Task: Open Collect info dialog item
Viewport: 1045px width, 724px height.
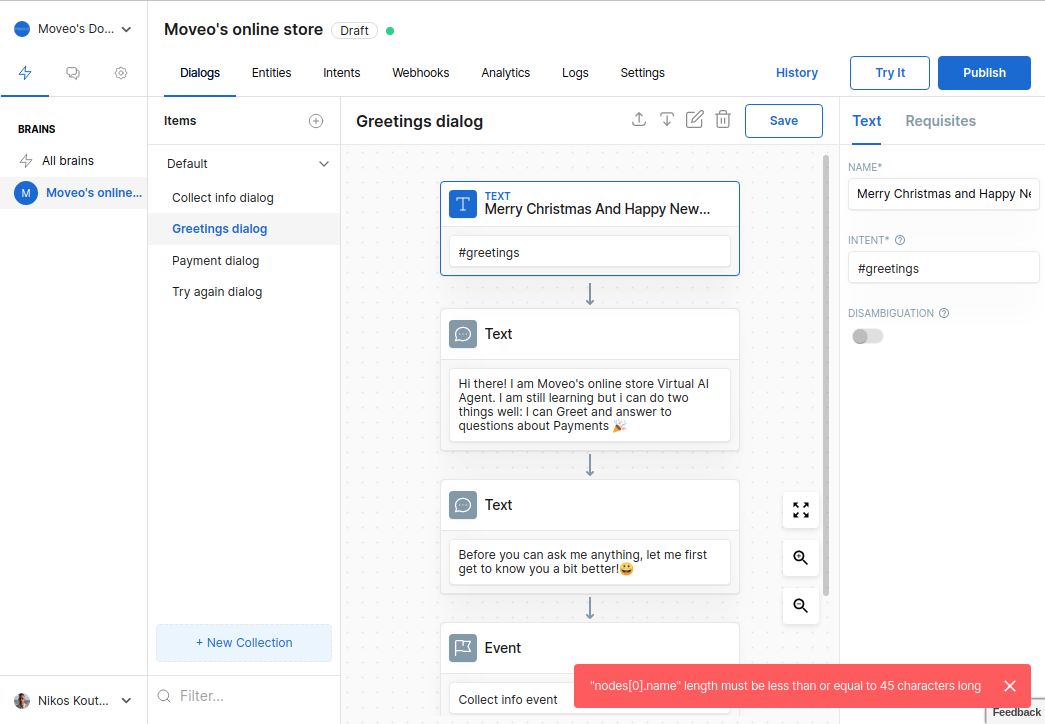Action: pyautogui.click(x=244, y=198)
